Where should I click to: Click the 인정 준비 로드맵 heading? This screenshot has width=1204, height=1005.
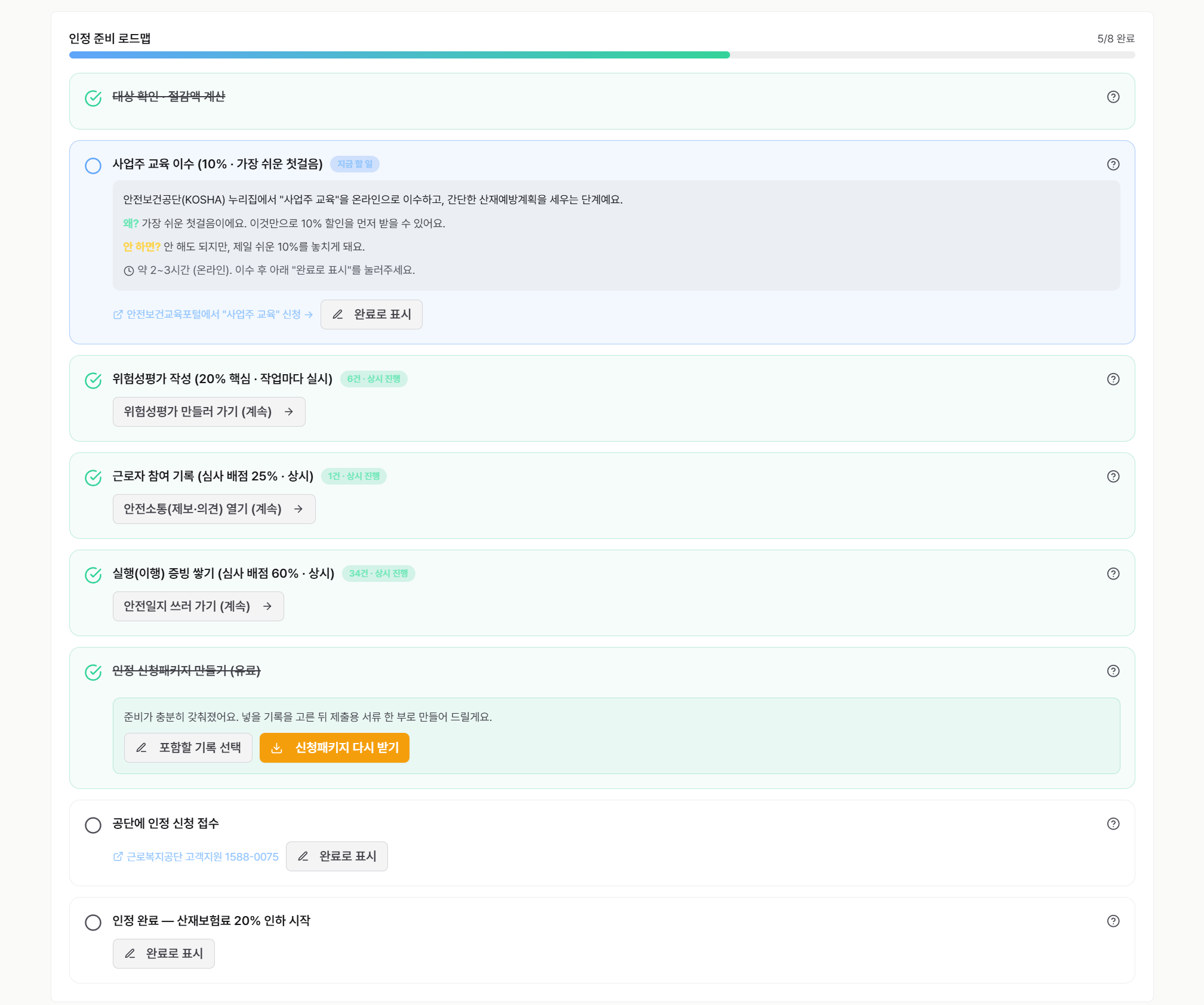point(110,38)
